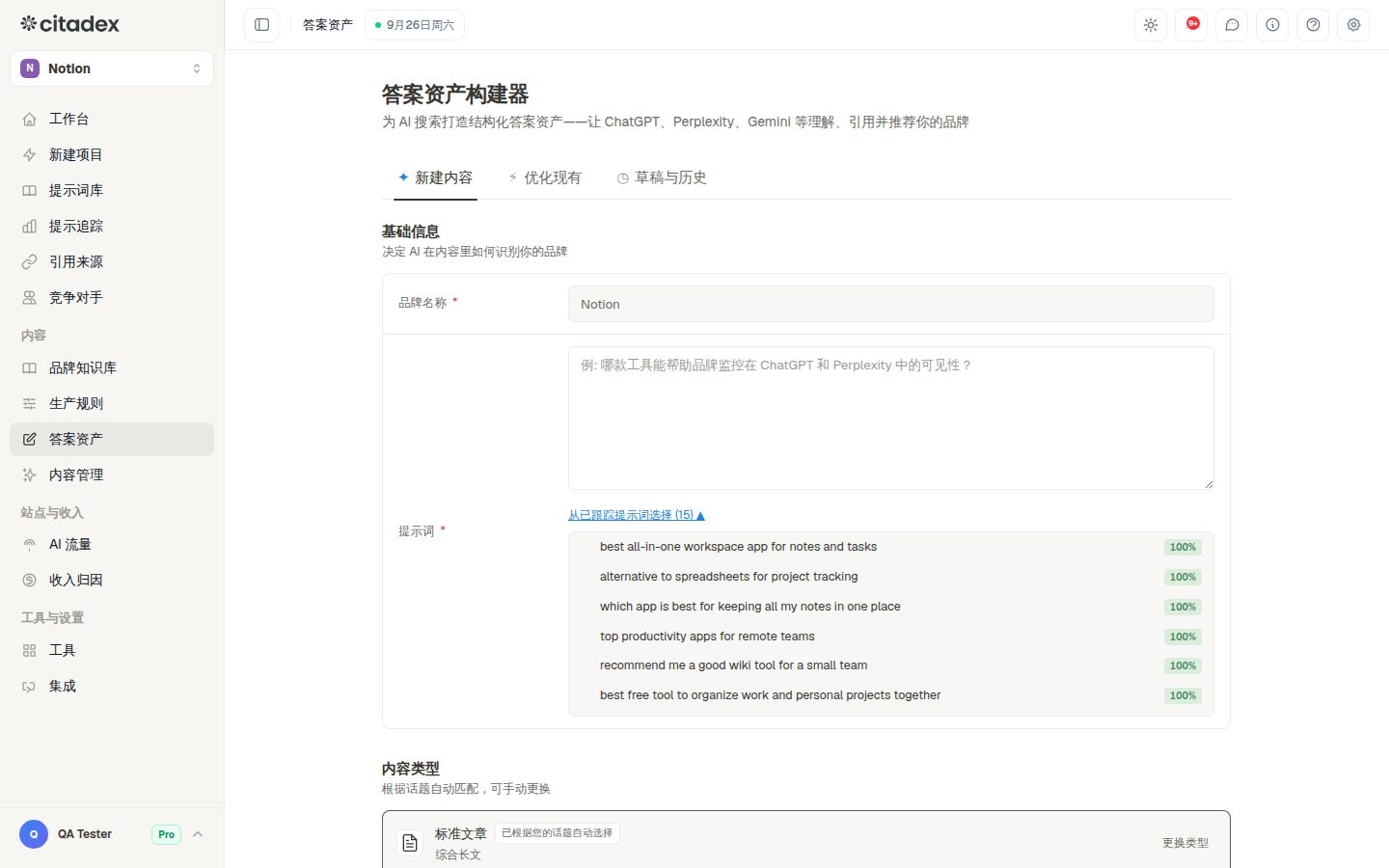This screenshot has height=868, width=1389.
Task: Open 品牌知识库 sidebar item
Action: click(112, 367)
